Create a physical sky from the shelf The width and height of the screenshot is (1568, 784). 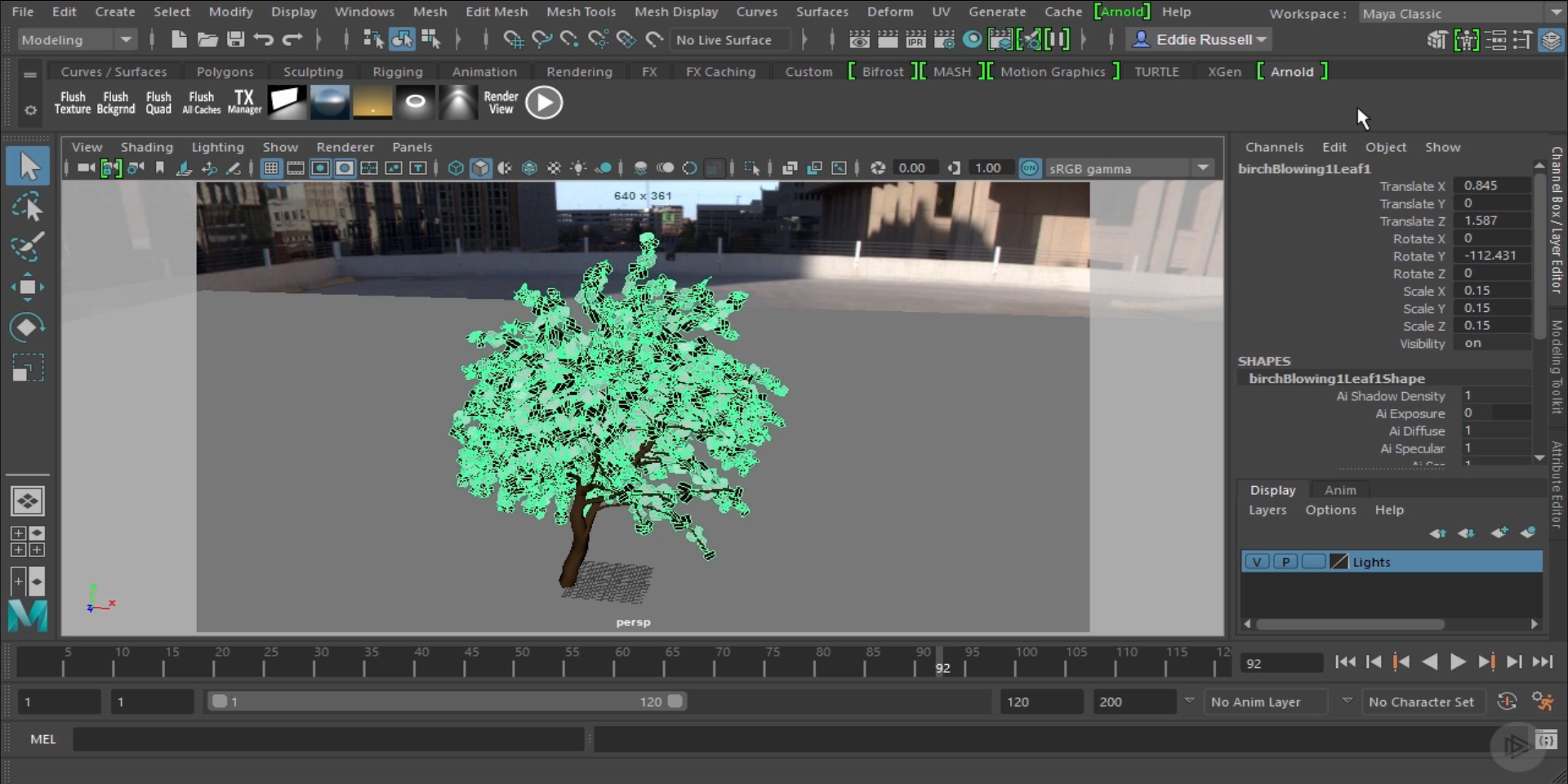pyautogui.click(x=372, y=103)
